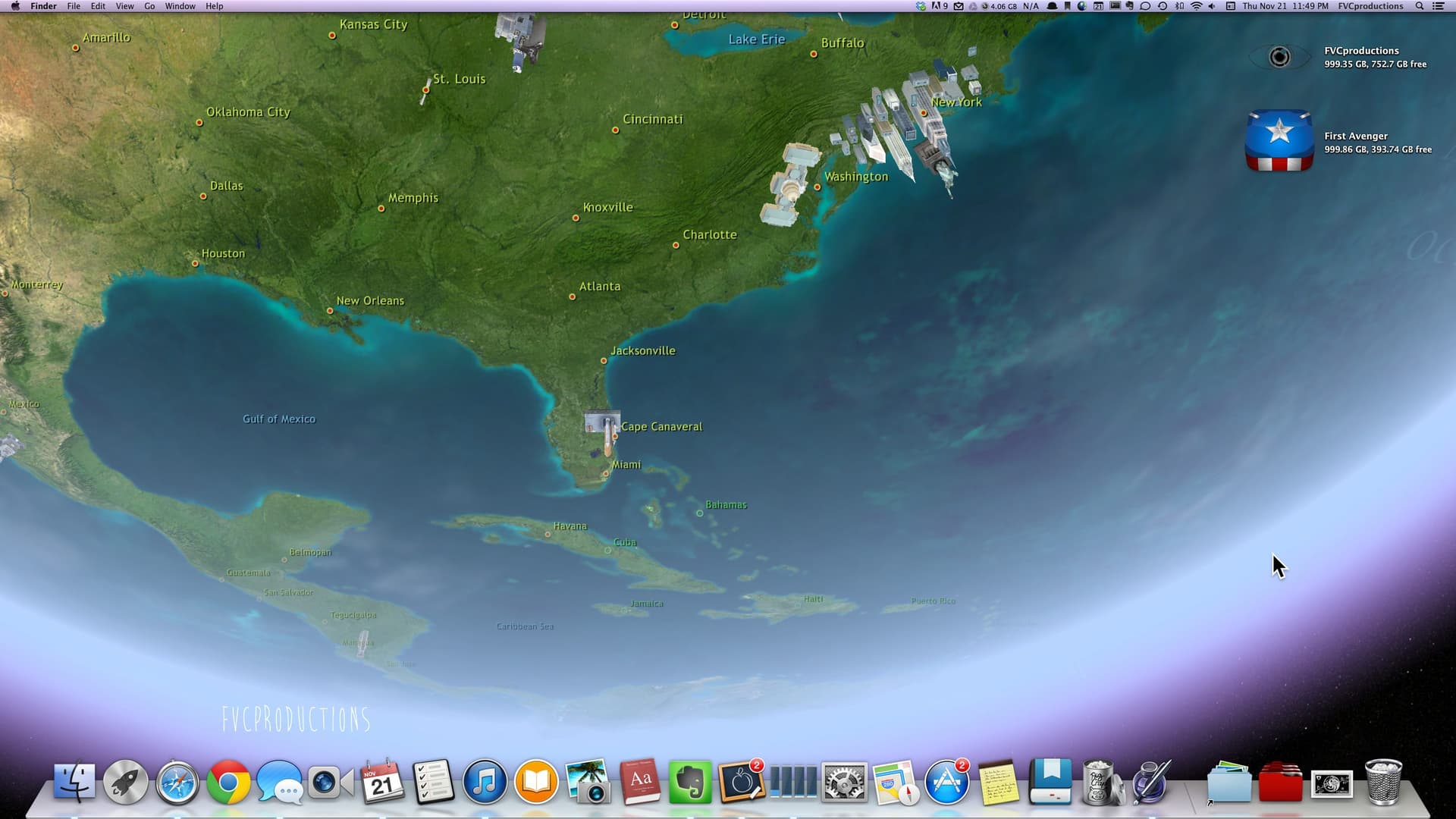Open the App Store dock icon
1456x819 pixels.
pyautogui.click(x=946, y=782)
